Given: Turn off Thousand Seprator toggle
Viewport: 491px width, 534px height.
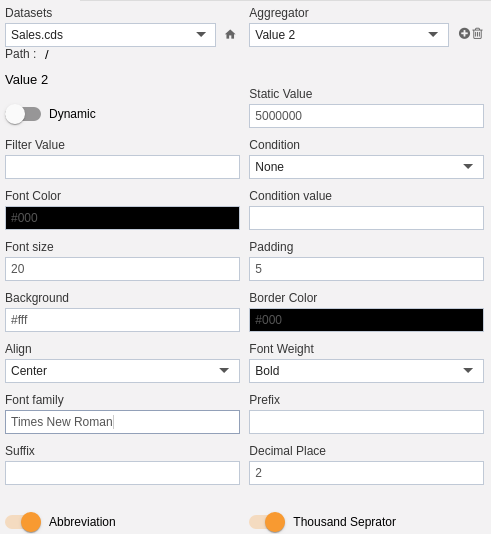Looking at the screenshot, I should tap(267, 522).
